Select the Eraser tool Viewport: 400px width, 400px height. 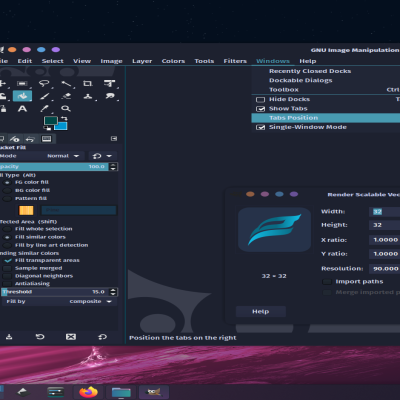pyautogui.click(x=66, y=96)
